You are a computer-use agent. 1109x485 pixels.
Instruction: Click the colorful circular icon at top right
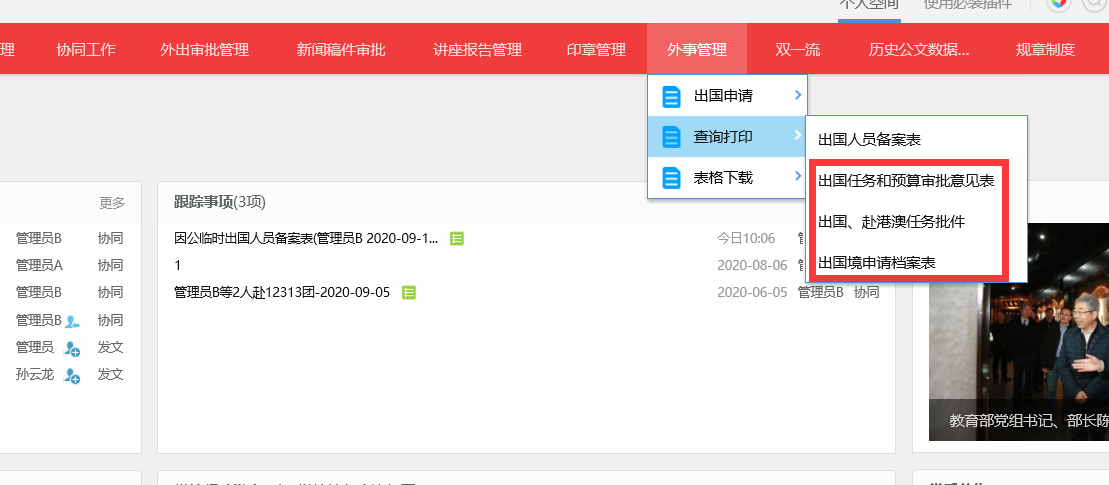click(x=1059, y=3)
